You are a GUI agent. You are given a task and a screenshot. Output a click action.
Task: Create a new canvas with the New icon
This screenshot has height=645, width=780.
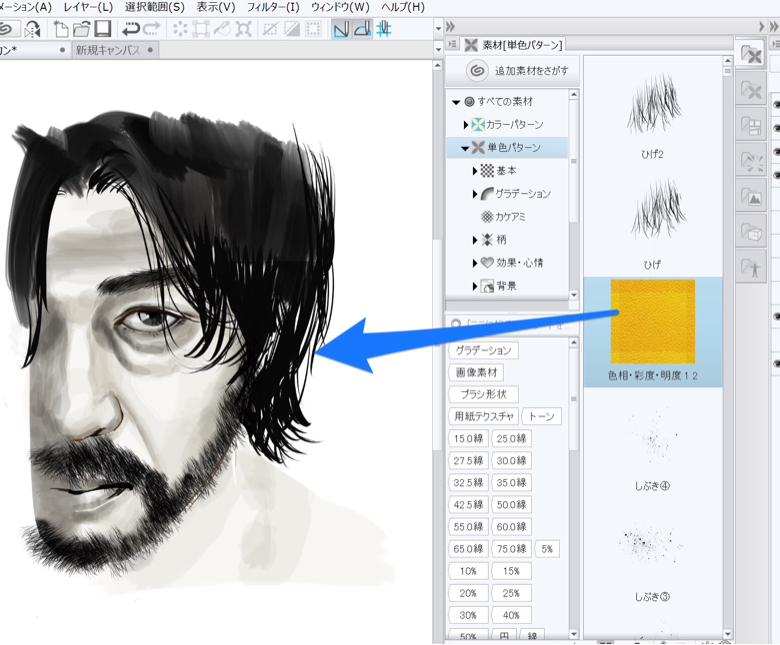tap(61, 29)
